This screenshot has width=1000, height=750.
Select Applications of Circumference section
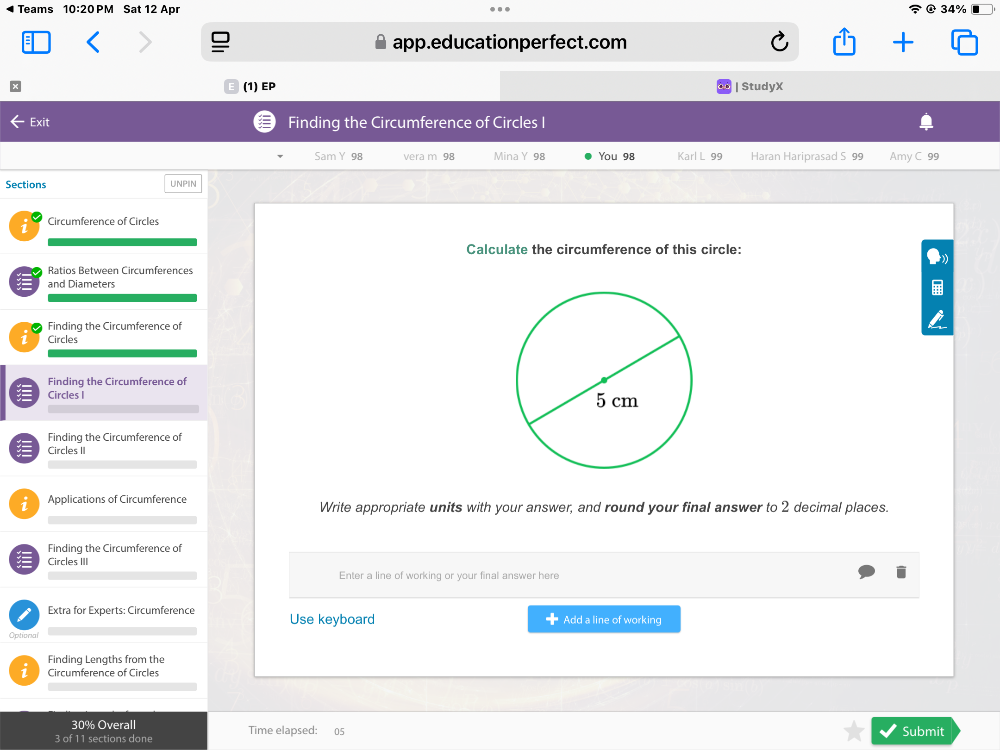tap(117, 499)
